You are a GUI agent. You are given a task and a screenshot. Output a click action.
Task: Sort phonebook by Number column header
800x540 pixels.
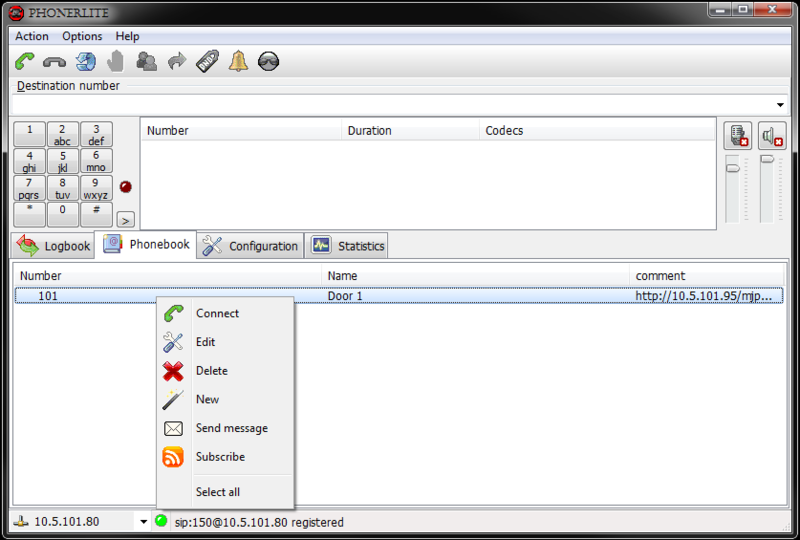[167, 276]
